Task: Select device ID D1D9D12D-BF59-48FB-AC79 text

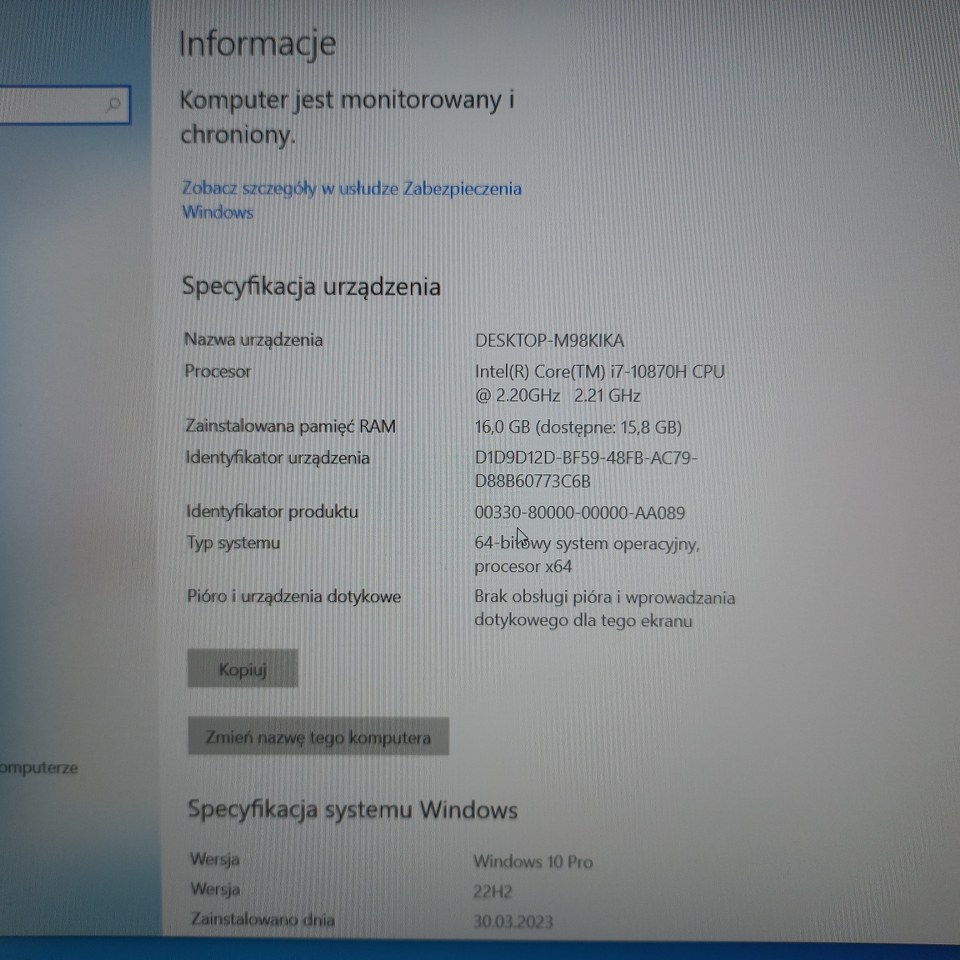Action: coord(586,457)
